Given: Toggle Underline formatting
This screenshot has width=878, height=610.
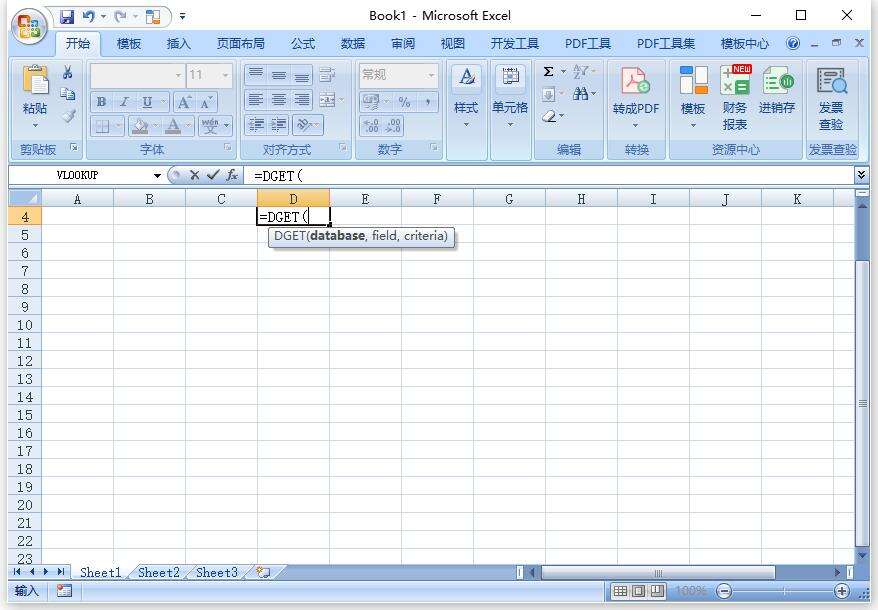Looking at the screenshot, I should pos(147,102).
